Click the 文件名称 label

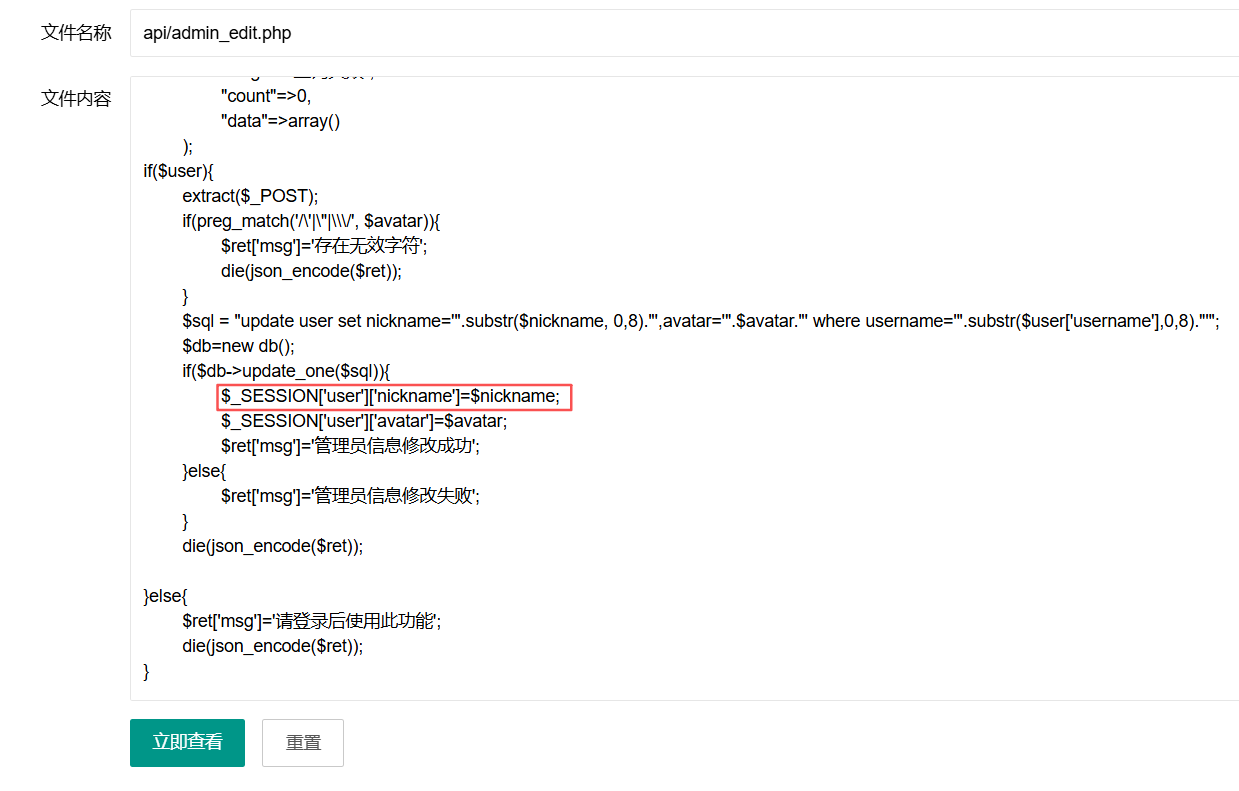[x=76, y=33]
